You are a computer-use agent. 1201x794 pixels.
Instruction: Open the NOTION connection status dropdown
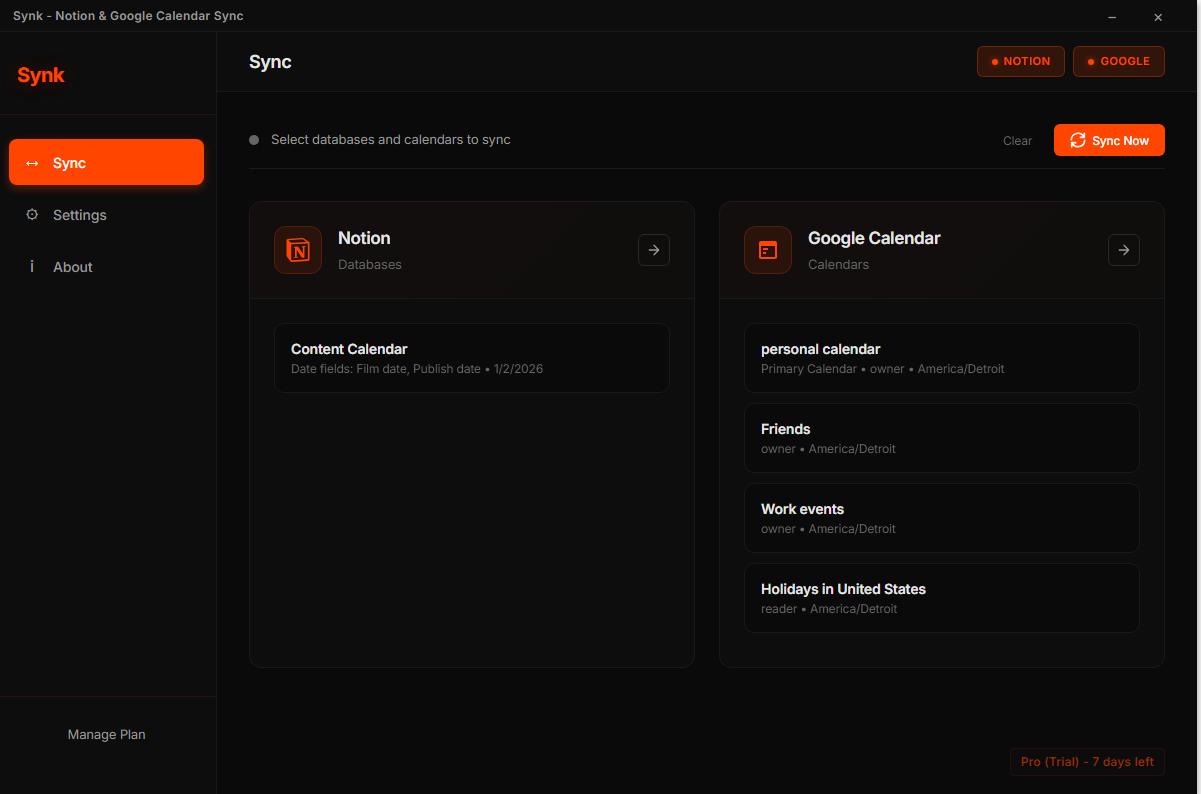pos(1020,61)
